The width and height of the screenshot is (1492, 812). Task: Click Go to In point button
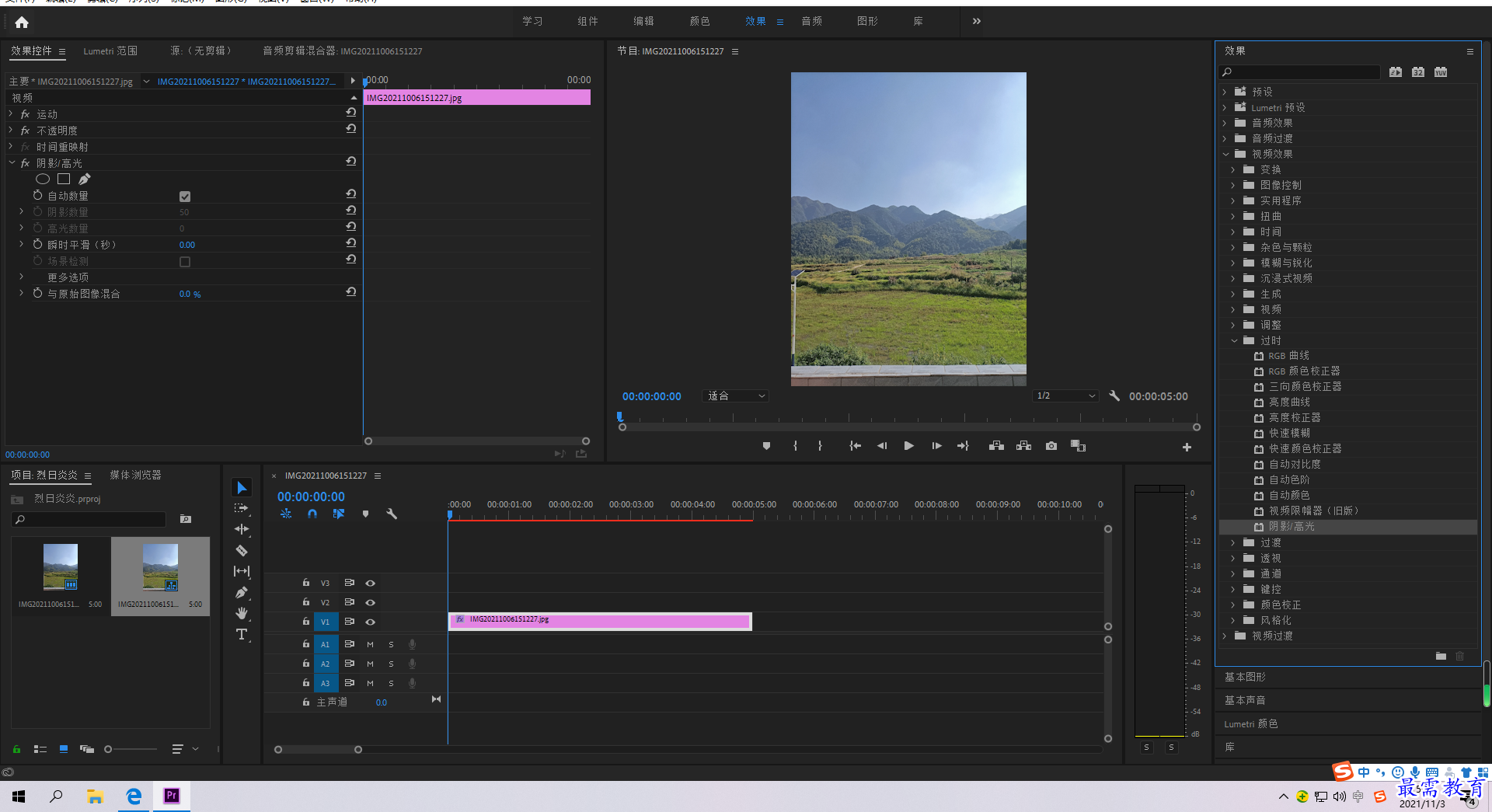[855, 446]
